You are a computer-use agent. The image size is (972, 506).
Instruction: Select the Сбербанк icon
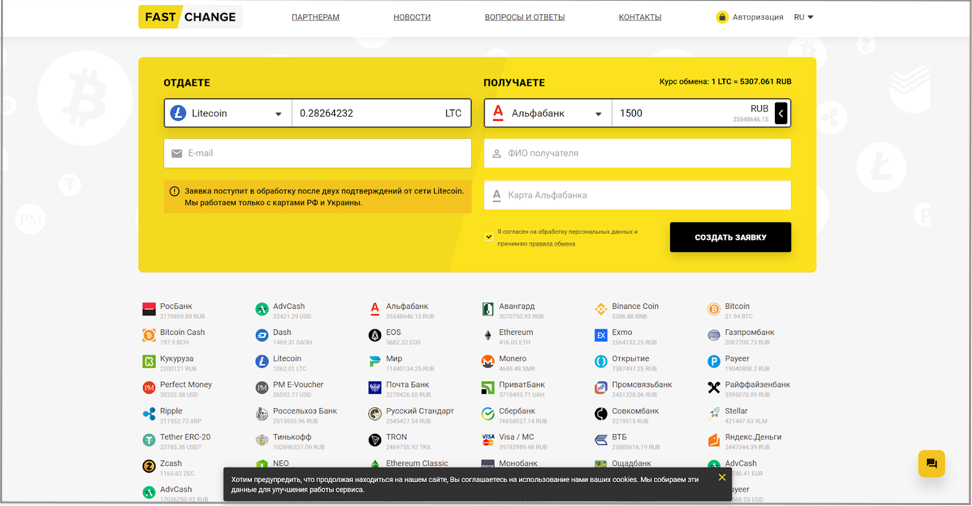click(x=488, y=414)
